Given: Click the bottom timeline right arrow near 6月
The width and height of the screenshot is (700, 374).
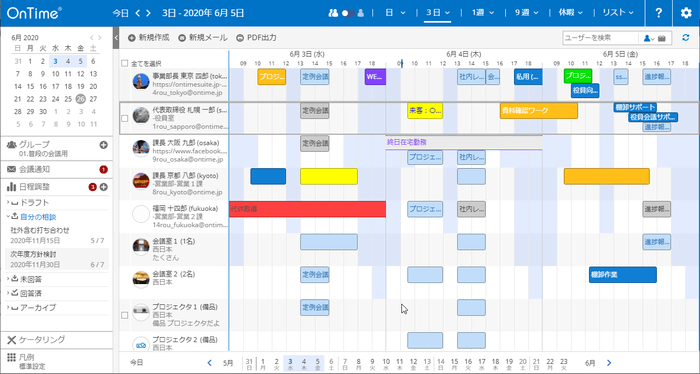Looking at the screenshot, I should pyautogui.click(x=609, y=363).
